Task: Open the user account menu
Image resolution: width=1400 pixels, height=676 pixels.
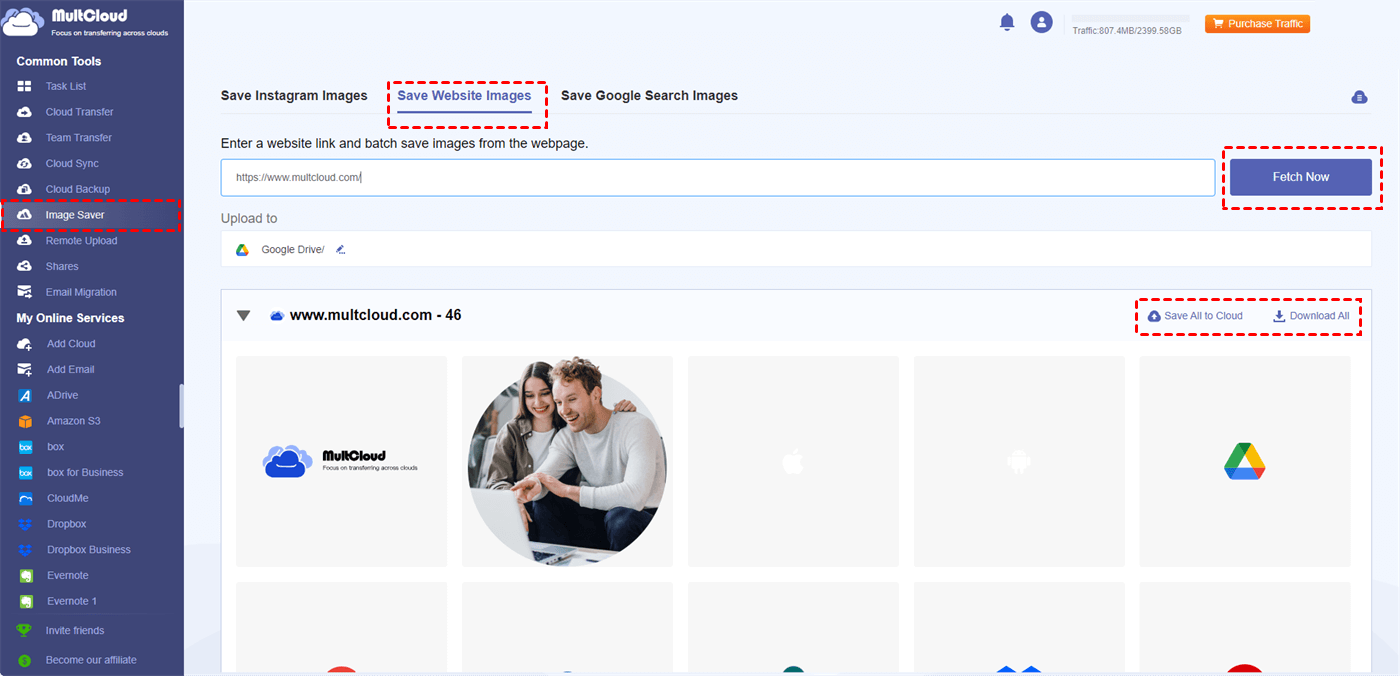Action: [1041, 21]
